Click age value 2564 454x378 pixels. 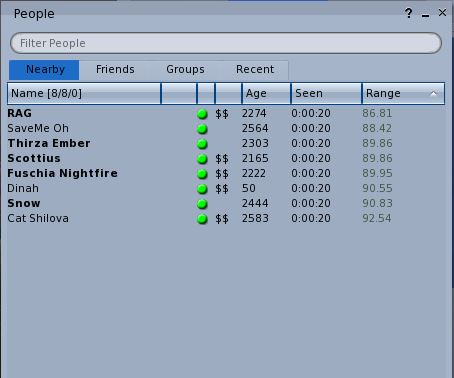pos(255,128)
